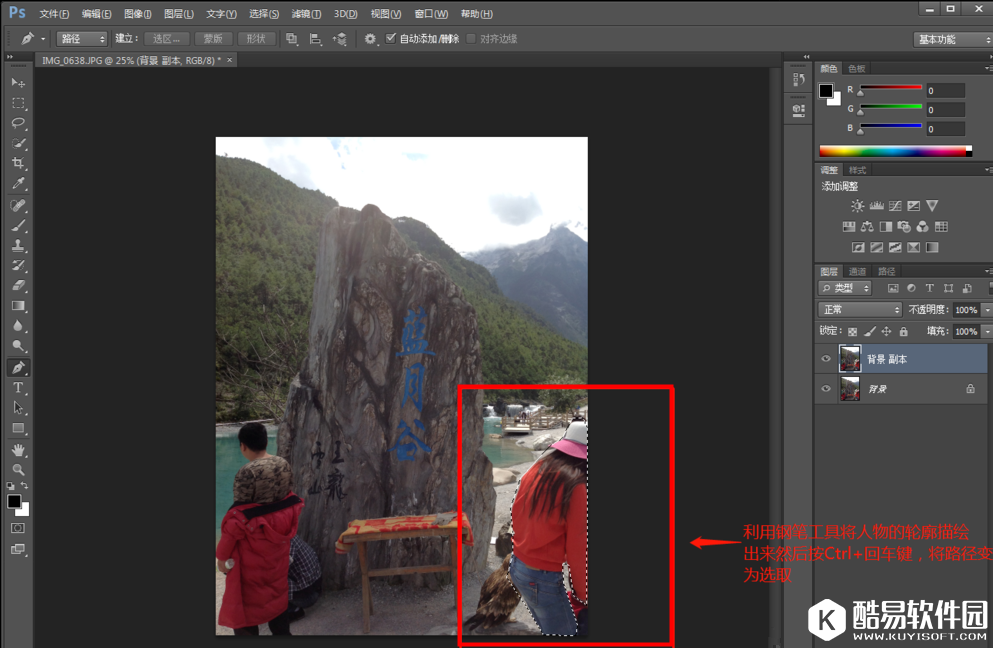Screen dimensions: 993x648
Task: Click the 不透明度 percentage field
Action: 965,310
